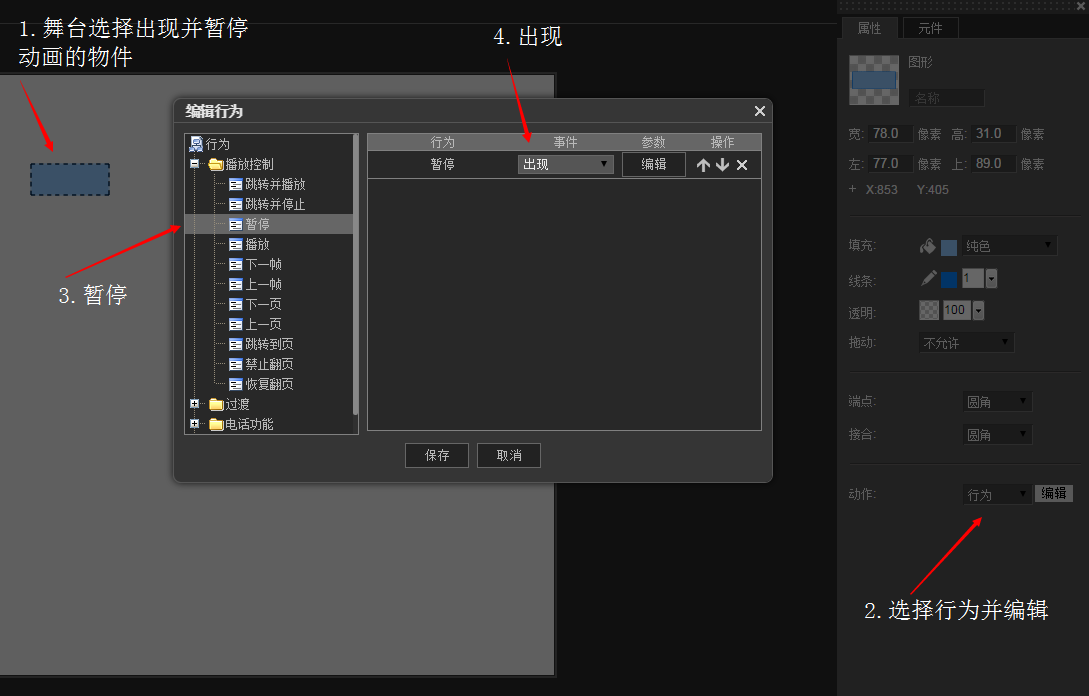Image resolution: width=1089 pixels, height=696 pixels.
Task: Click the 保存 button
Action: 436,455
